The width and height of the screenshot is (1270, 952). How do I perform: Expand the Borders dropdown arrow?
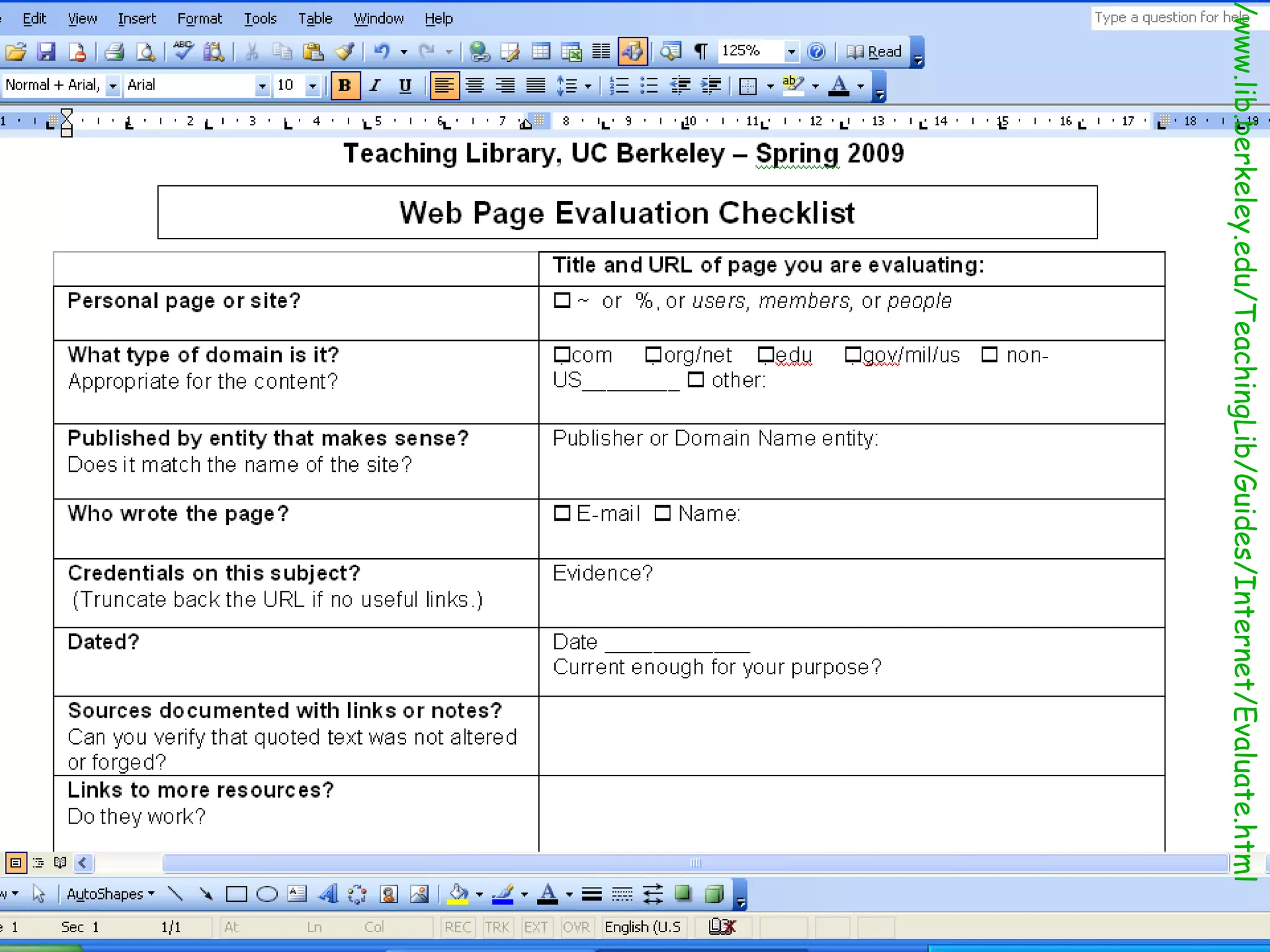(x=770, y=86)
